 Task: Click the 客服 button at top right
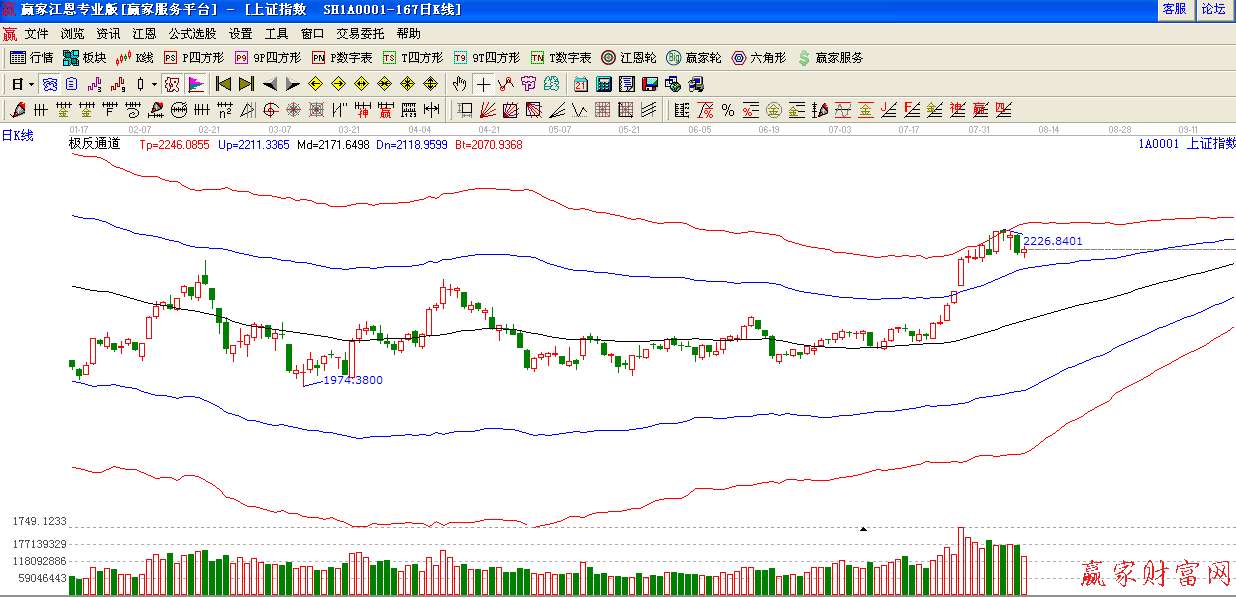click(x=1174, y=9)
